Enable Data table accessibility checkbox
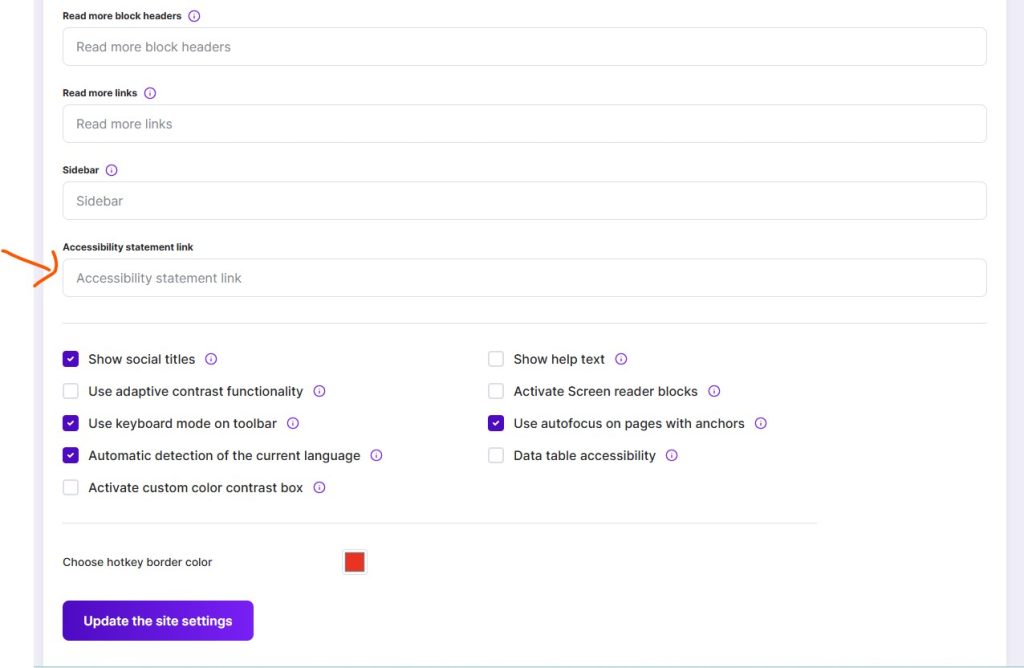Screen dimensions: 1024x668 (x=496, y=455)
